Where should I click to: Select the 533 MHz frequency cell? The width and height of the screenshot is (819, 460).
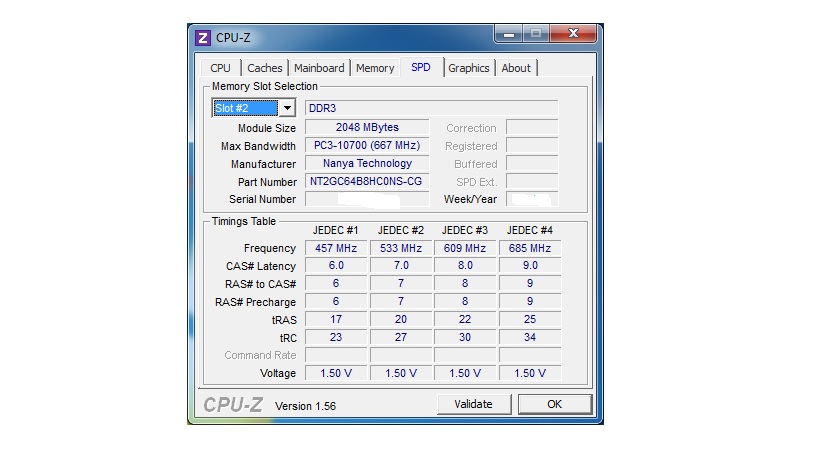click(401, 248)
